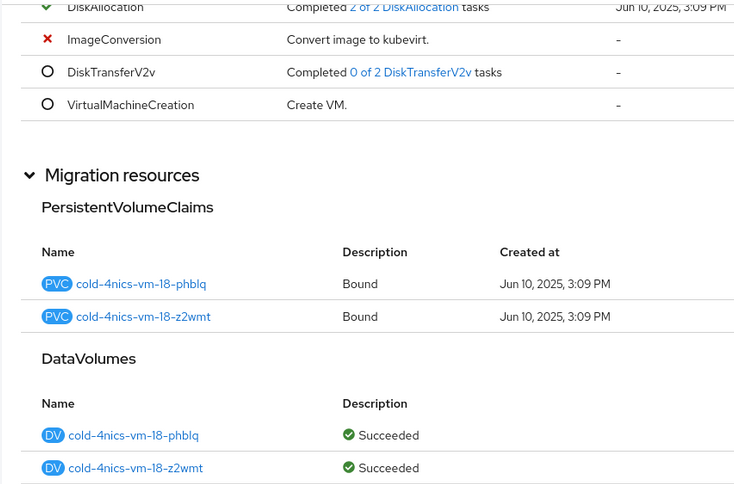
Task: Open the DataVolume link cold-4nics-vm-18-z2wmt
Action: tap(135, 468)
